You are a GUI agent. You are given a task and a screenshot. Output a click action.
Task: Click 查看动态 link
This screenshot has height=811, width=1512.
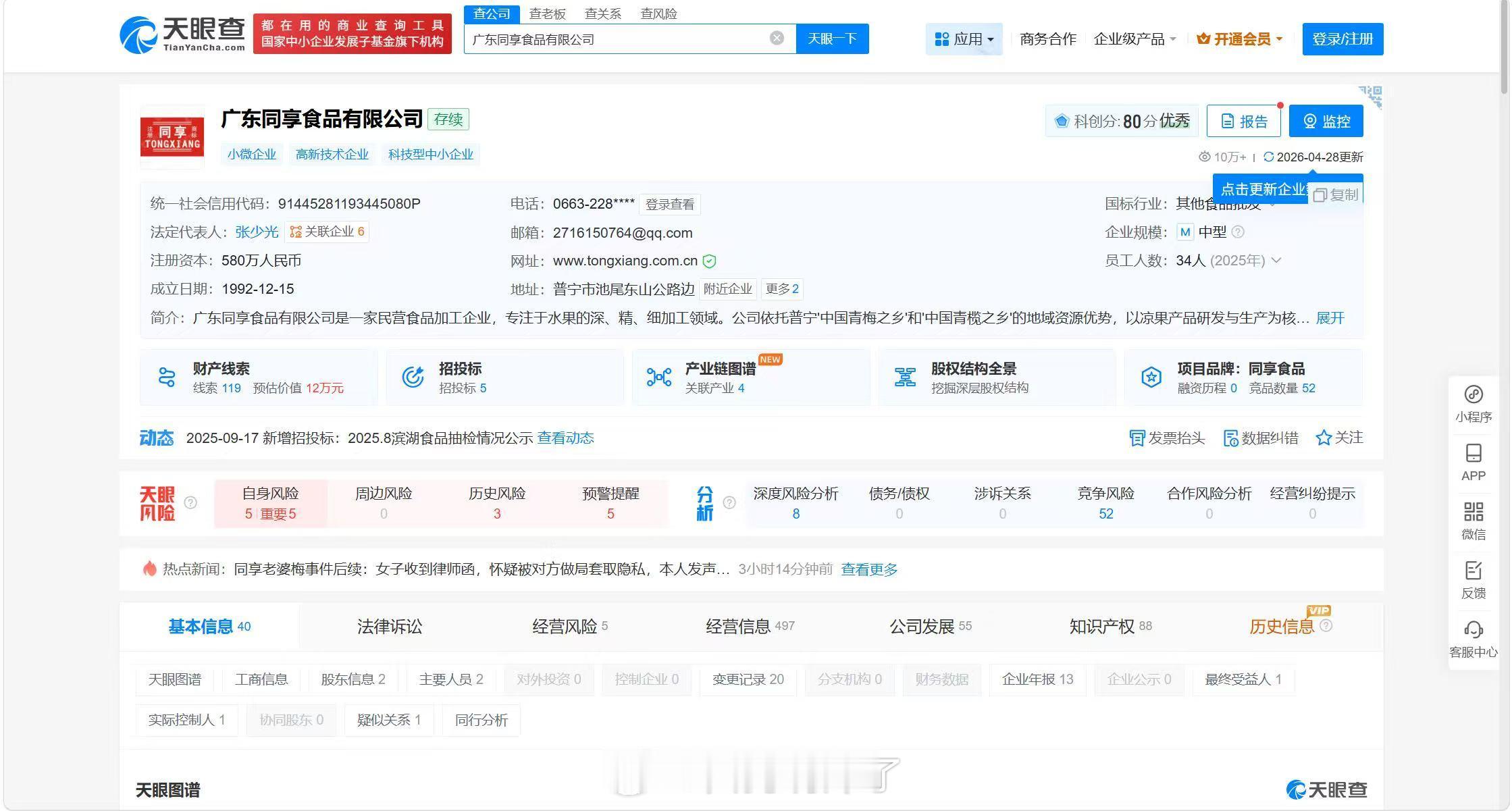point(565,438)
